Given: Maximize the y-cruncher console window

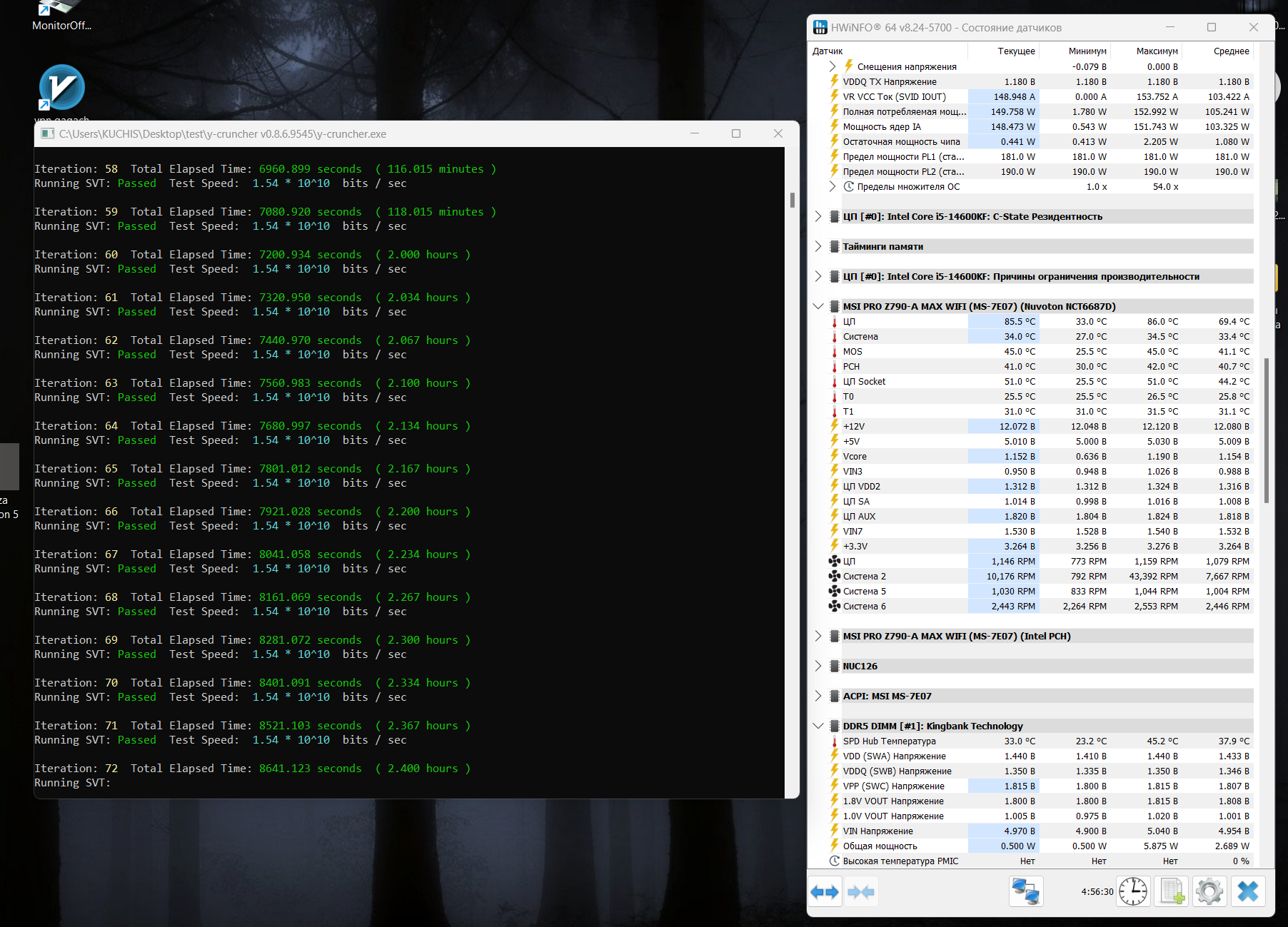Looking at the screenshot, I should [736, 133].
